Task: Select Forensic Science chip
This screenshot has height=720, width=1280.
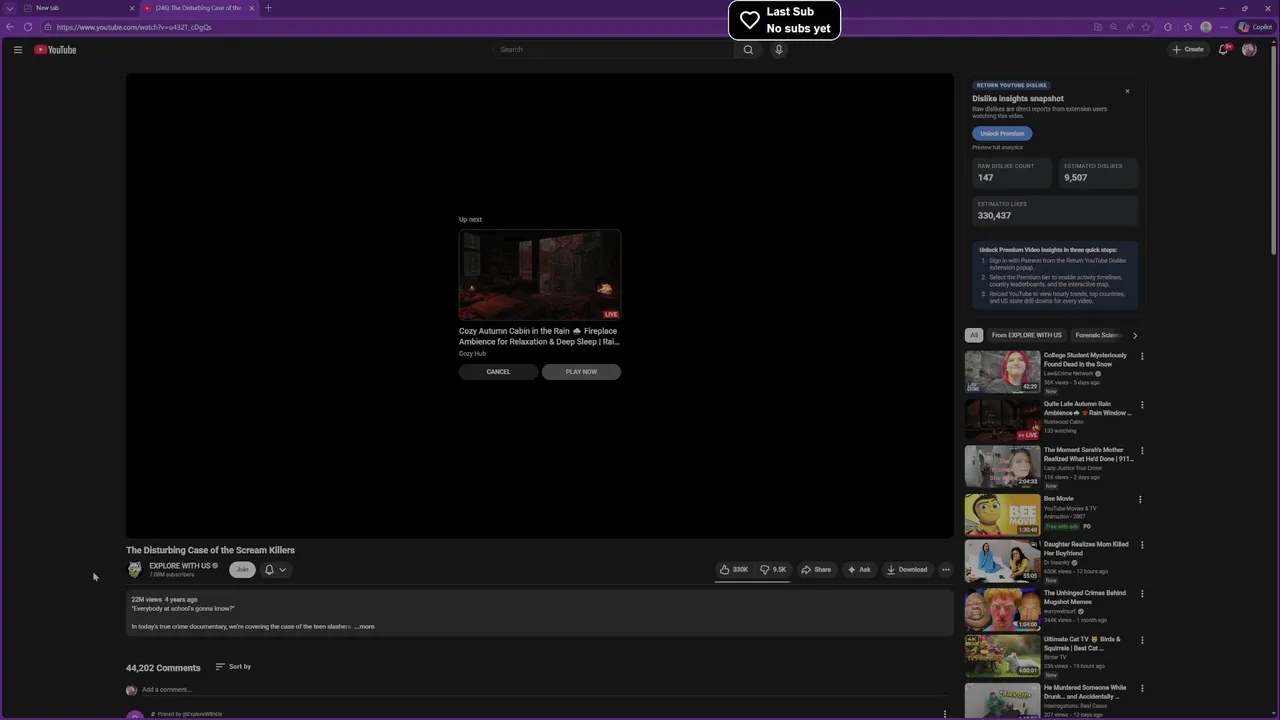Action: pos(1098,336)
